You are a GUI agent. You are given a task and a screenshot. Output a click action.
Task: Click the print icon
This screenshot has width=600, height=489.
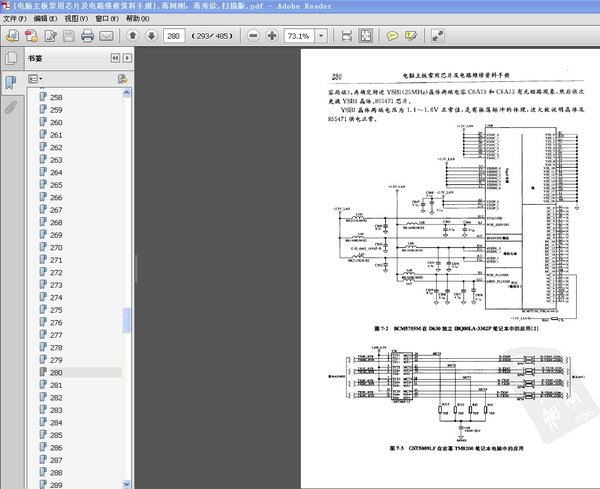click(87, 36)
